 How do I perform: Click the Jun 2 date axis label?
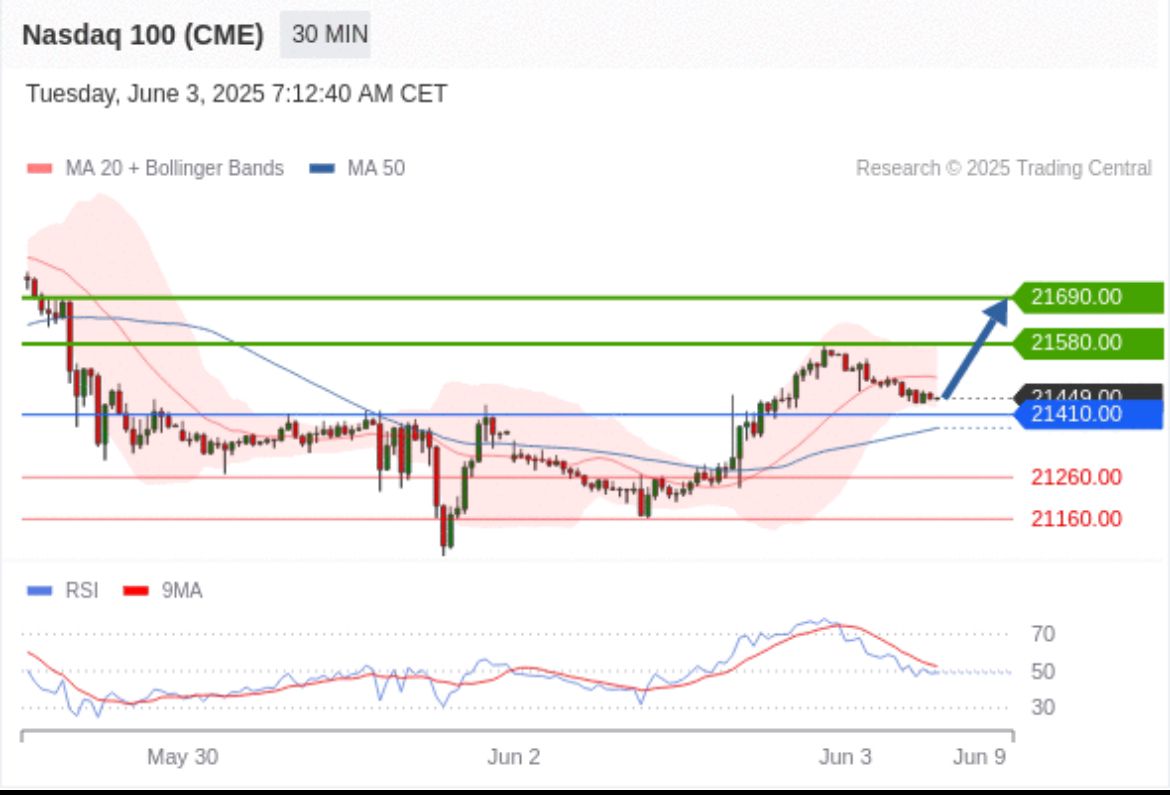click(513, 757)
